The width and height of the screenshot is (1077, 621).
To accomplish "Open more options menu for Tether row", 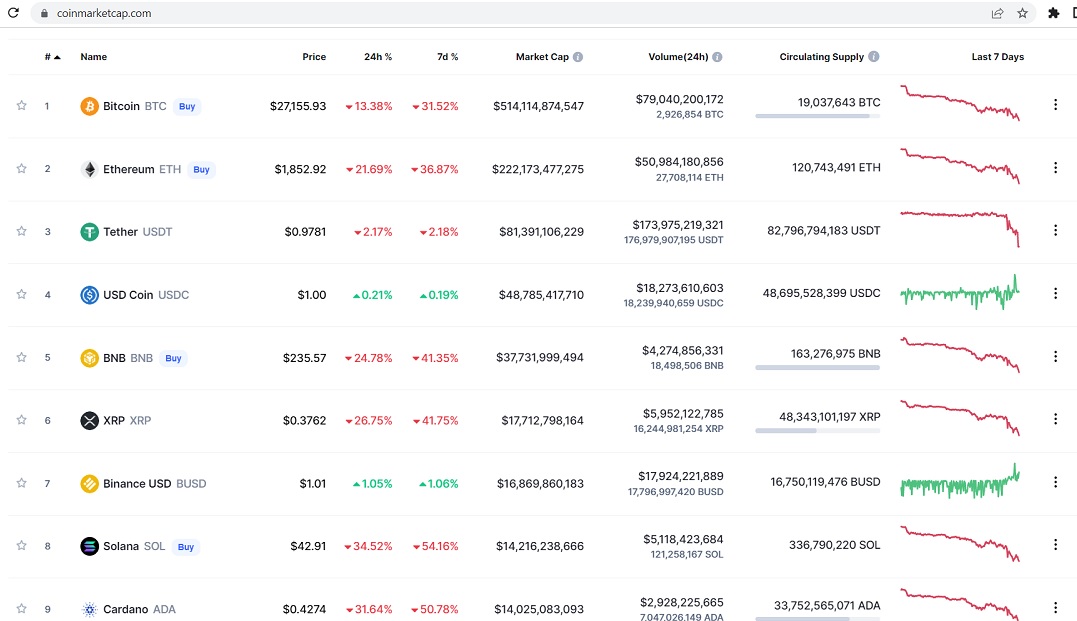I will pyautogui.click(x=1056, y=230).
